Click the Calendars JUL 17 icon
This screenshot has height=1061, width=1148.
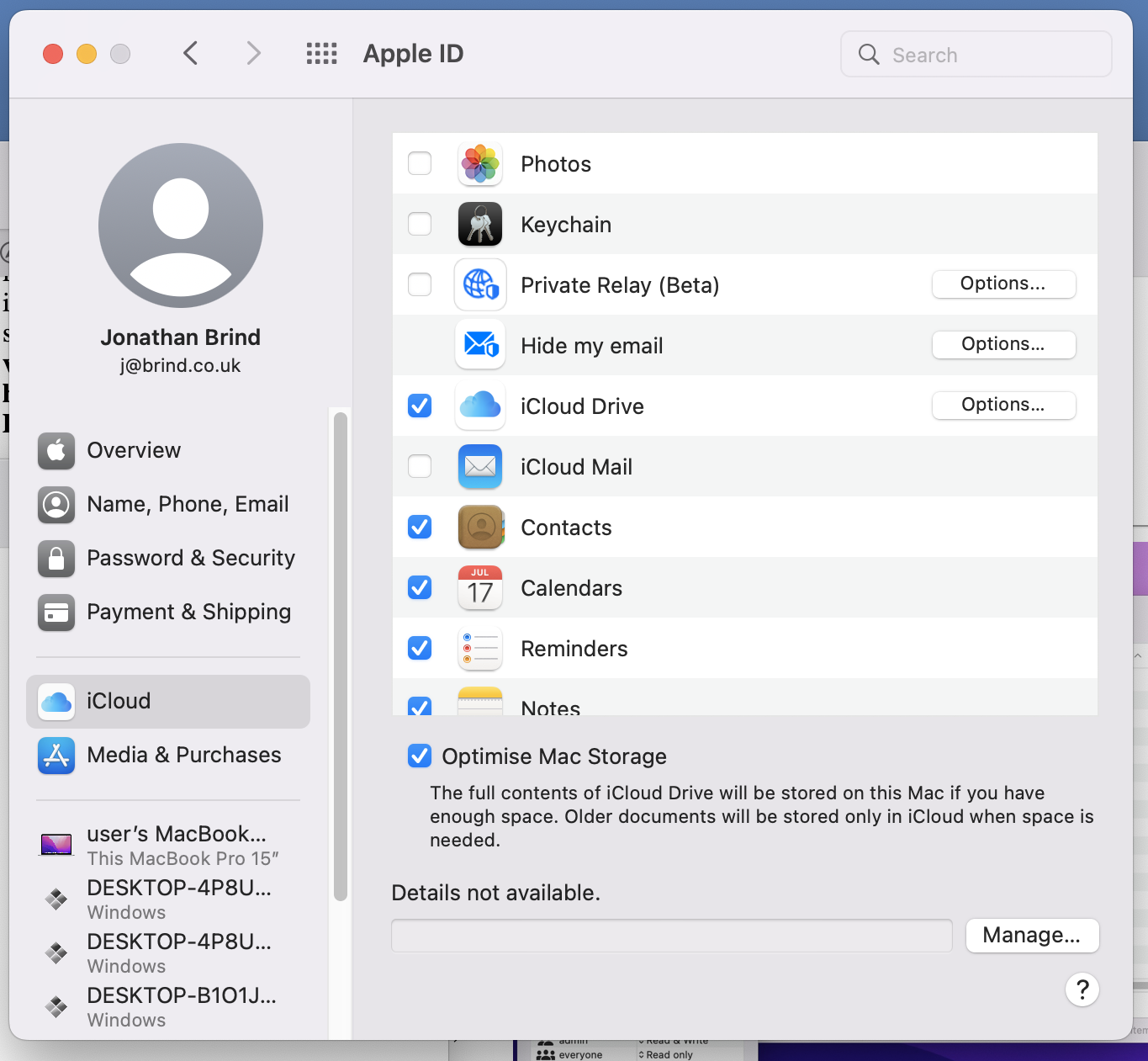pyautogui.click(x=480, y=588)
